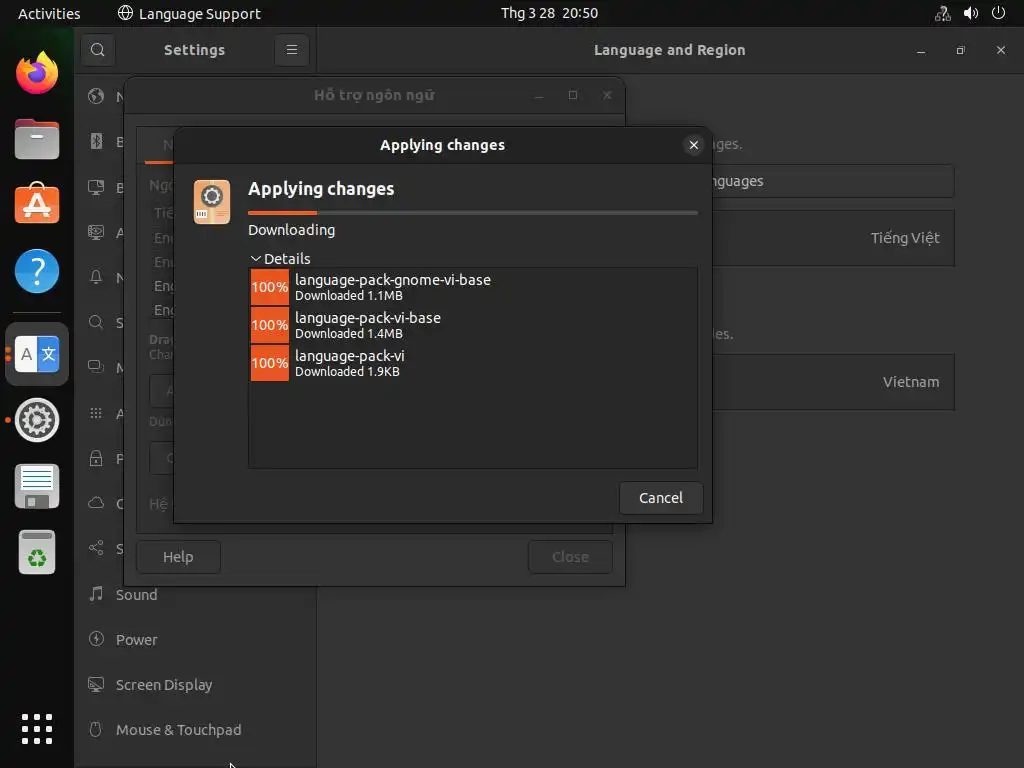Collapse the Details expander

click(x=256, y=259)
